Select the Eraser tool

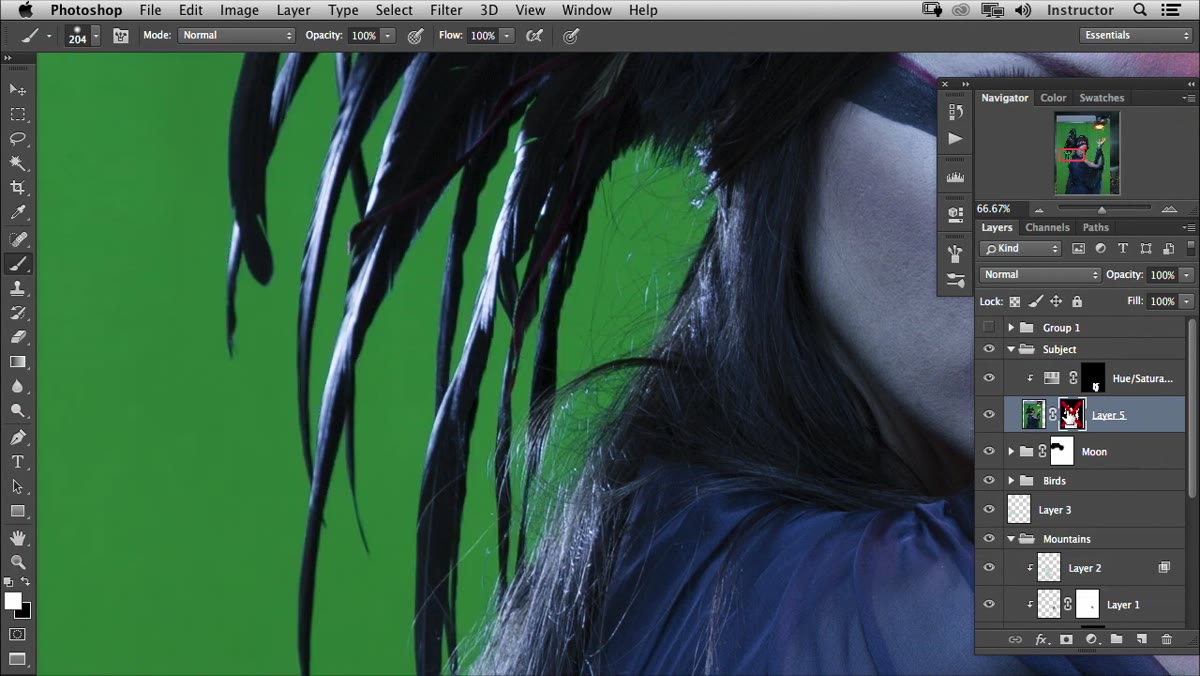(x=18, y=338)
